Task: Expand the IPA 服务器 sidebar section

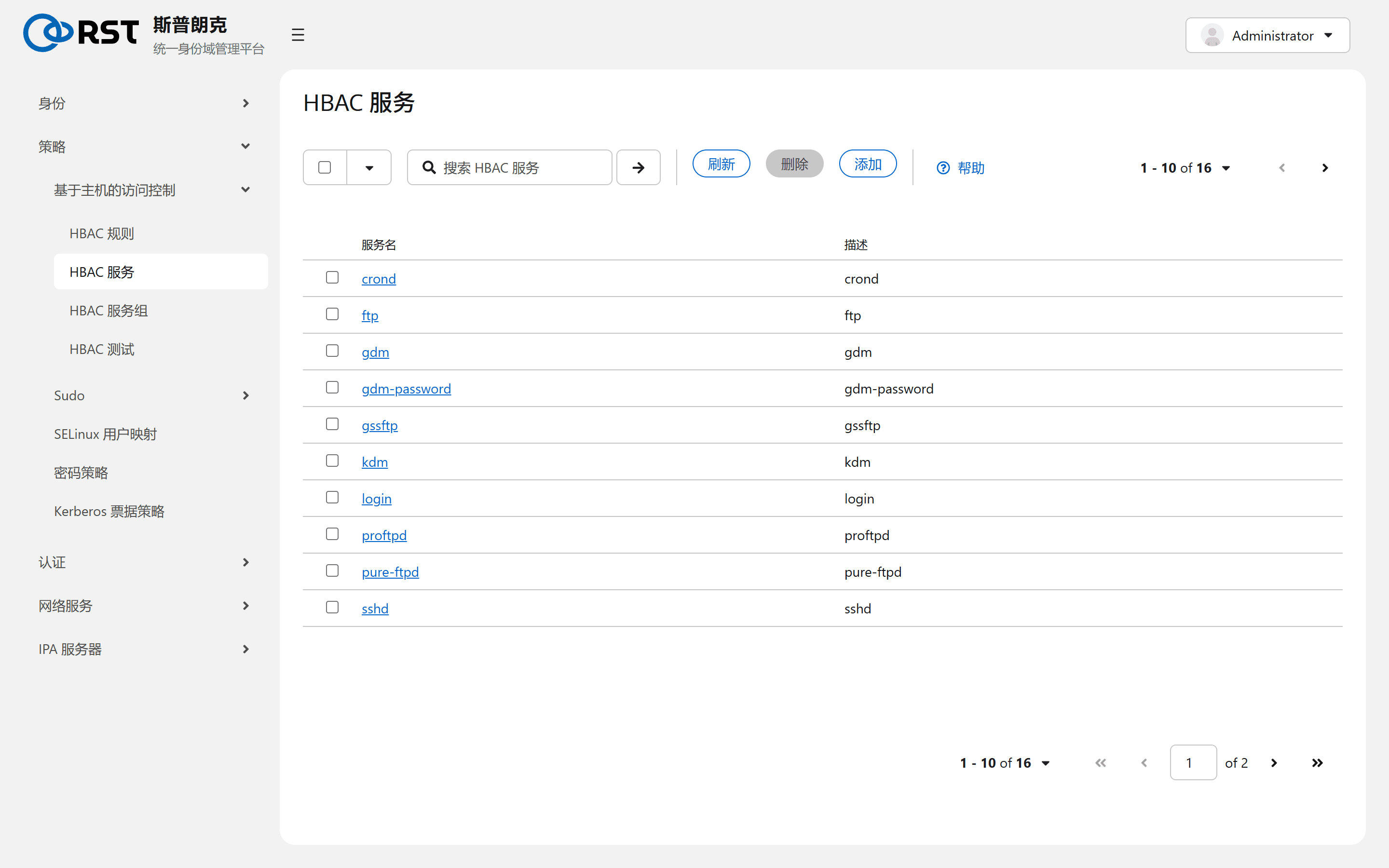Action: 145,649
